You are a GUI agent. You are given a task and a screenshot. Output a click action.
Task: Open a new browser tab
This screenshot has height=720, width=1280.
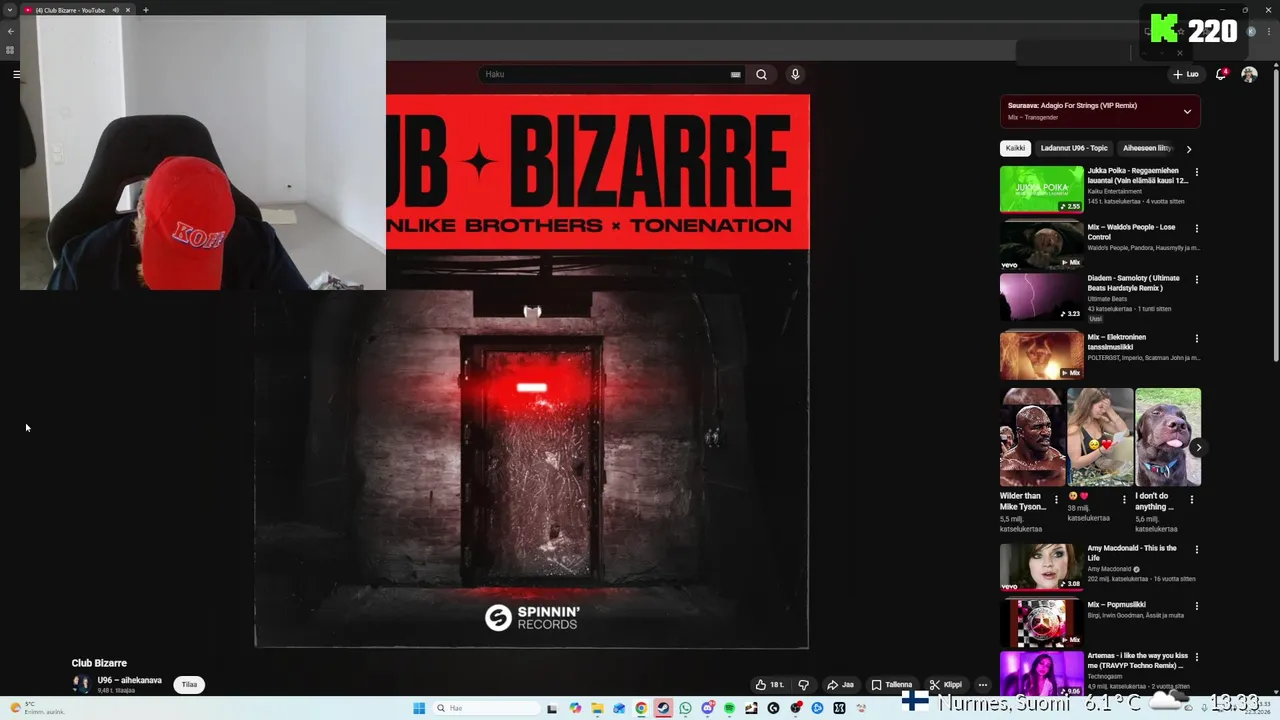[x=145, y=10]
